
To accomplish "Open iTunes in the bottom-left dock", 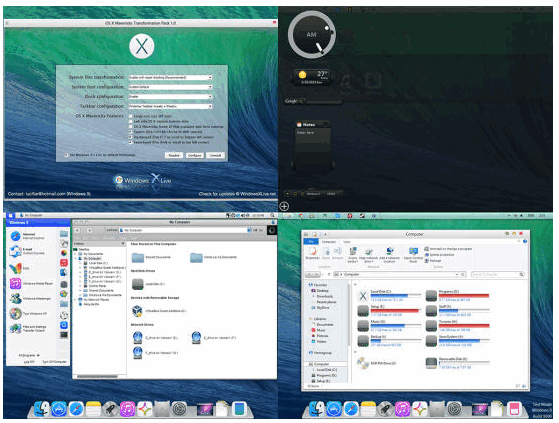I will (x=128, y=409).
